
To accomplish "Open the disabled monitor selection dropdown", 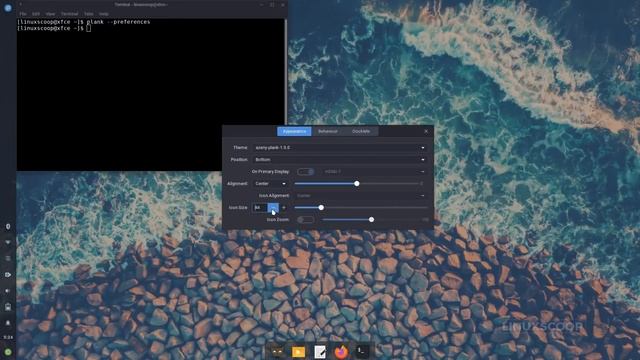I will (x=374, y=171).
